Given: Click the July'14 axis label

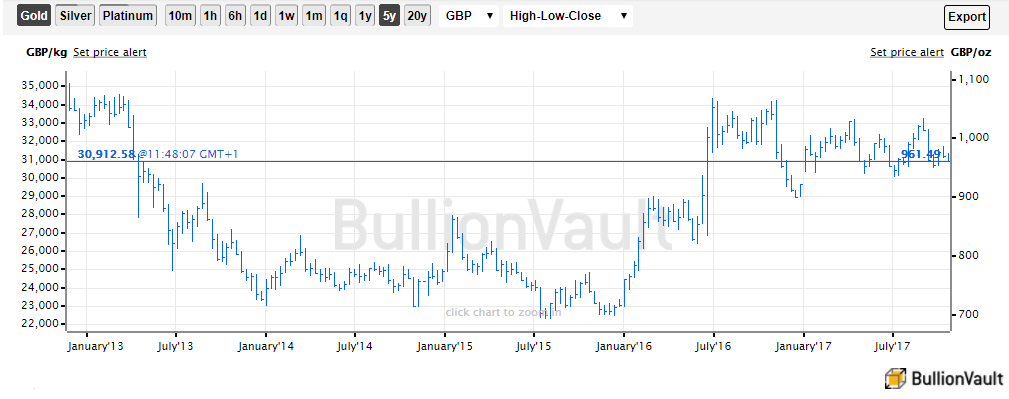Looking at the screenshot, I should (355, 346).
